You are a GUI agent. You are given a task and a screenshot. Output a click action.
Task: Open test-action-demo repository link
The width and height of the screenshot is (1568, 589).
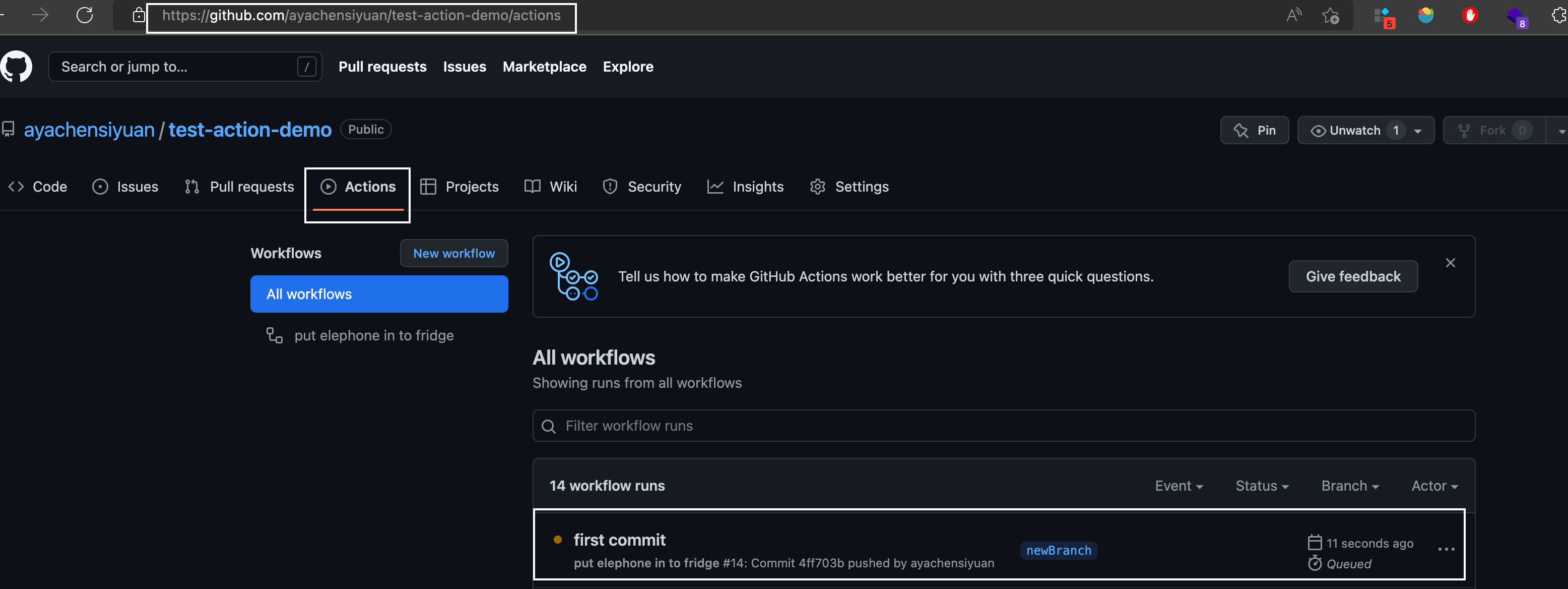pyautogui.click(x=249, y=130)
